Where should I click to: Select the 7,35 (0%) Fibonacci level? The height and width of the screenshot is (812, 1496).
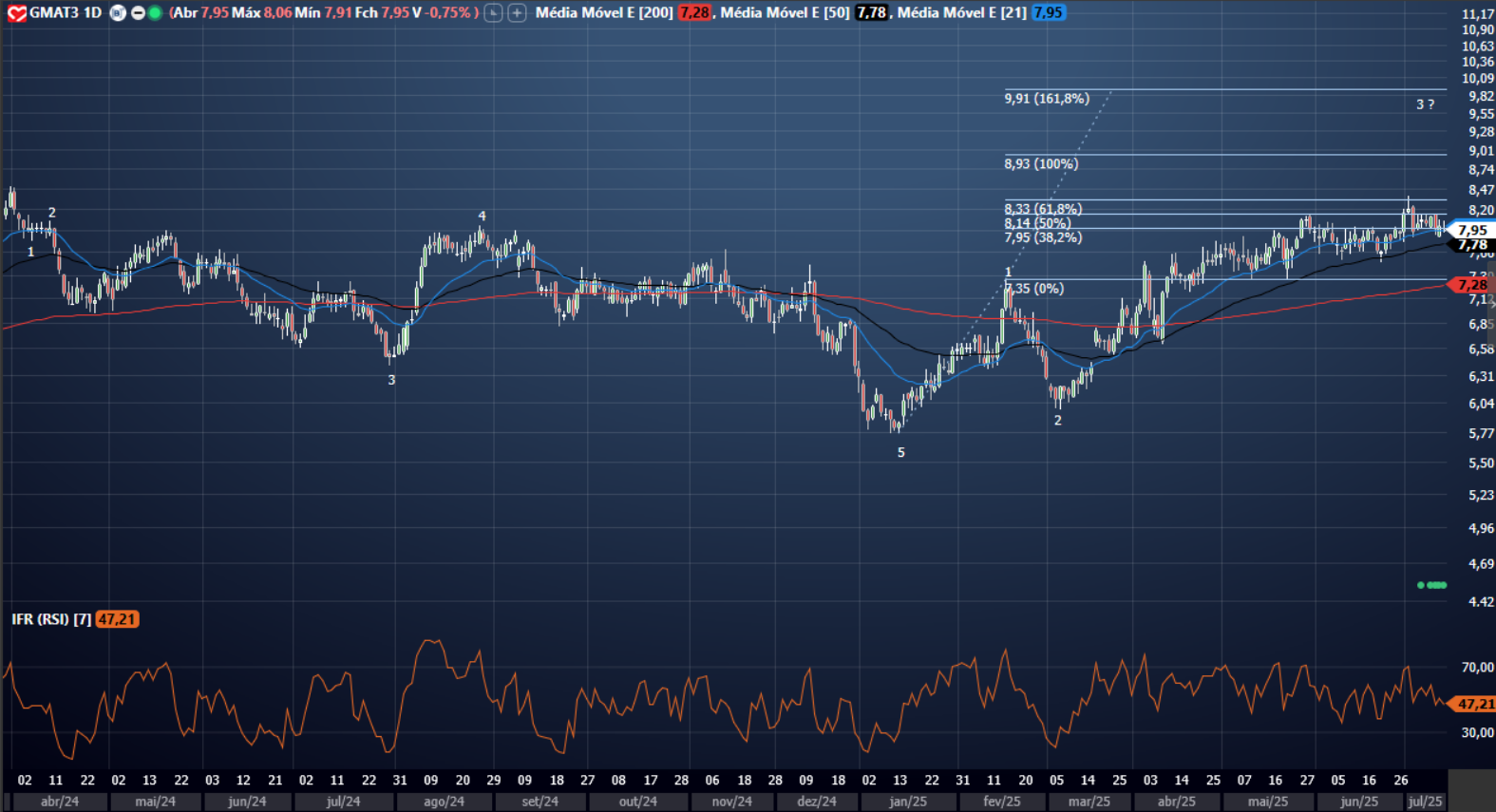coord(1034,289)
